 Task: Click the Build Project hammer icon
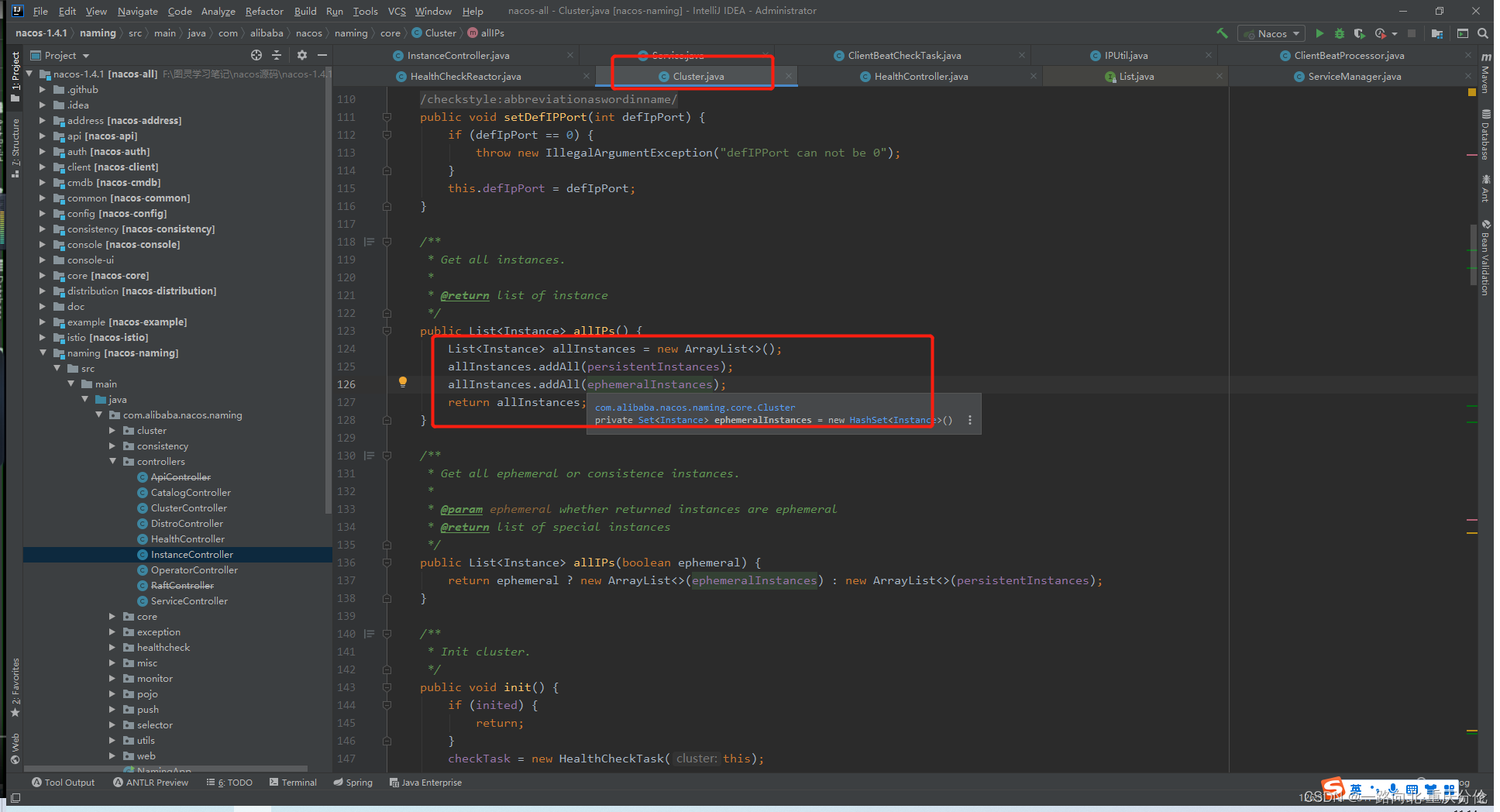pyautogui.click(x=1222, y=33)
